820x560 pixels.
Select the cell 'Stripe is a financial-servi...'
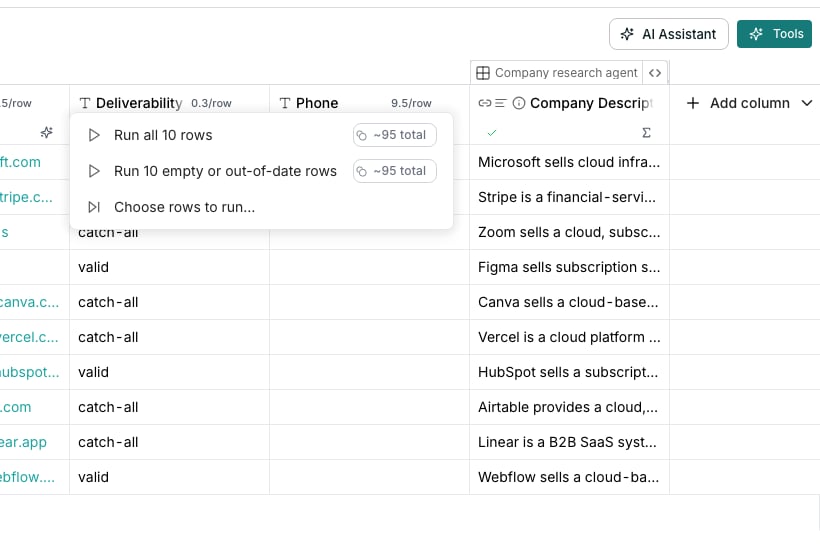click(570, 197)
